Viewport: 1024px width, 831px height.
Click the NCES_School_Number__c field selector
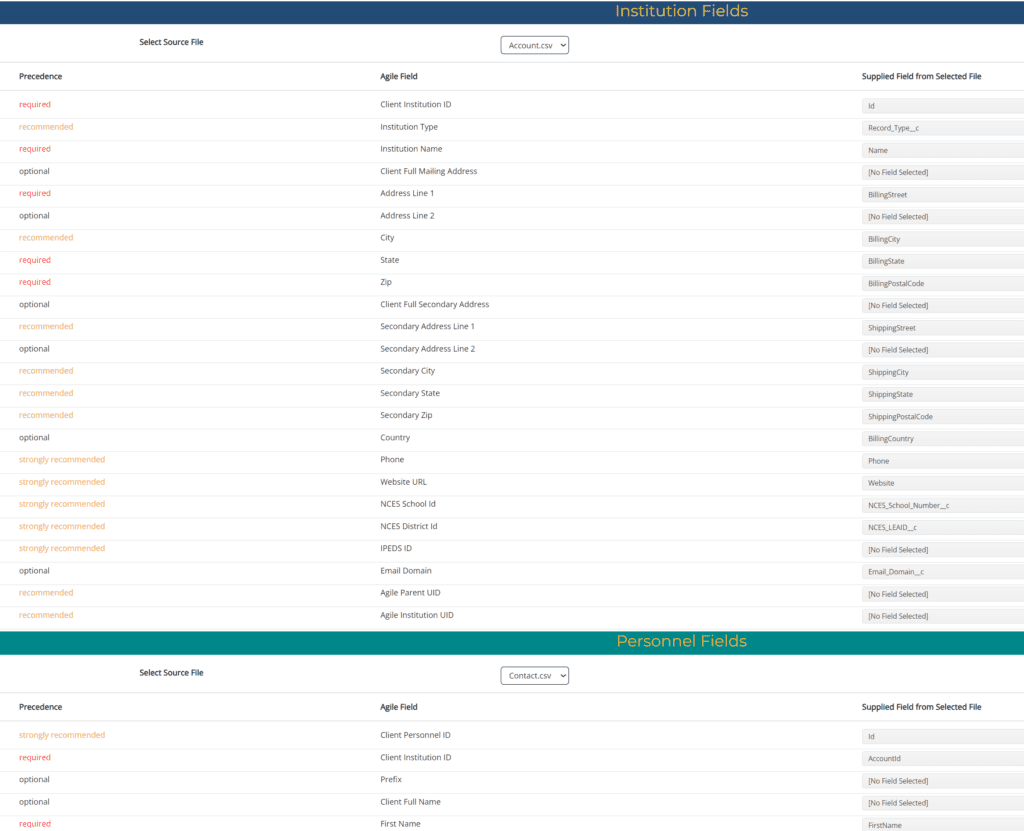tap(942, 505)
